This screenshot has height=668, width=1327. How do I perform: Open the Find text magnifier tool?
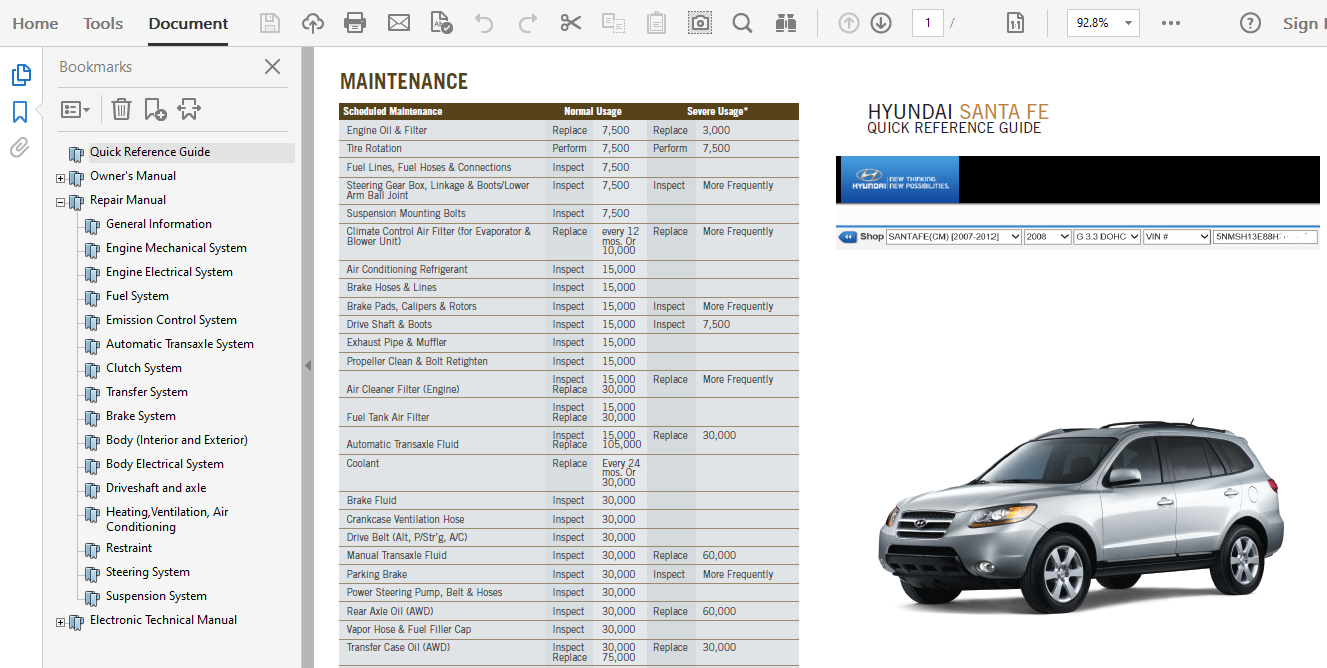[x=742, y=23]
